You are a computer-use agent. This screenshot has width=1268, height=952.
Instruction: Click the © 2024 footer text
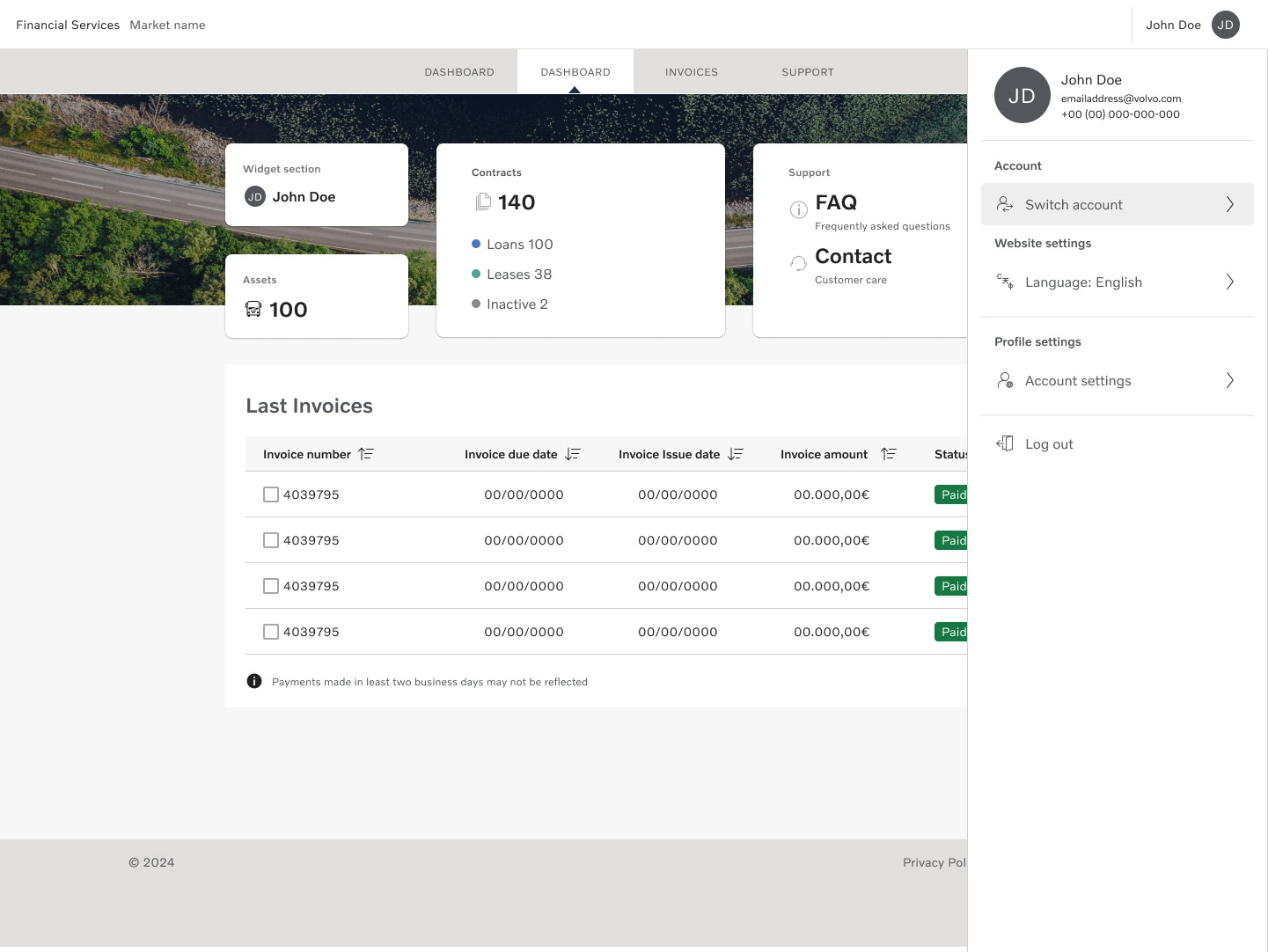pyautogui.click(x=151, y=862)
